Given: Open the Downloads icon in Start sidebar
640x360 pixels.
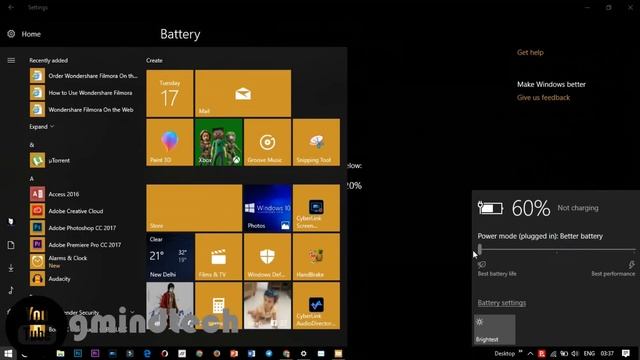Looking at the screenshot, I should coord(11,268).
